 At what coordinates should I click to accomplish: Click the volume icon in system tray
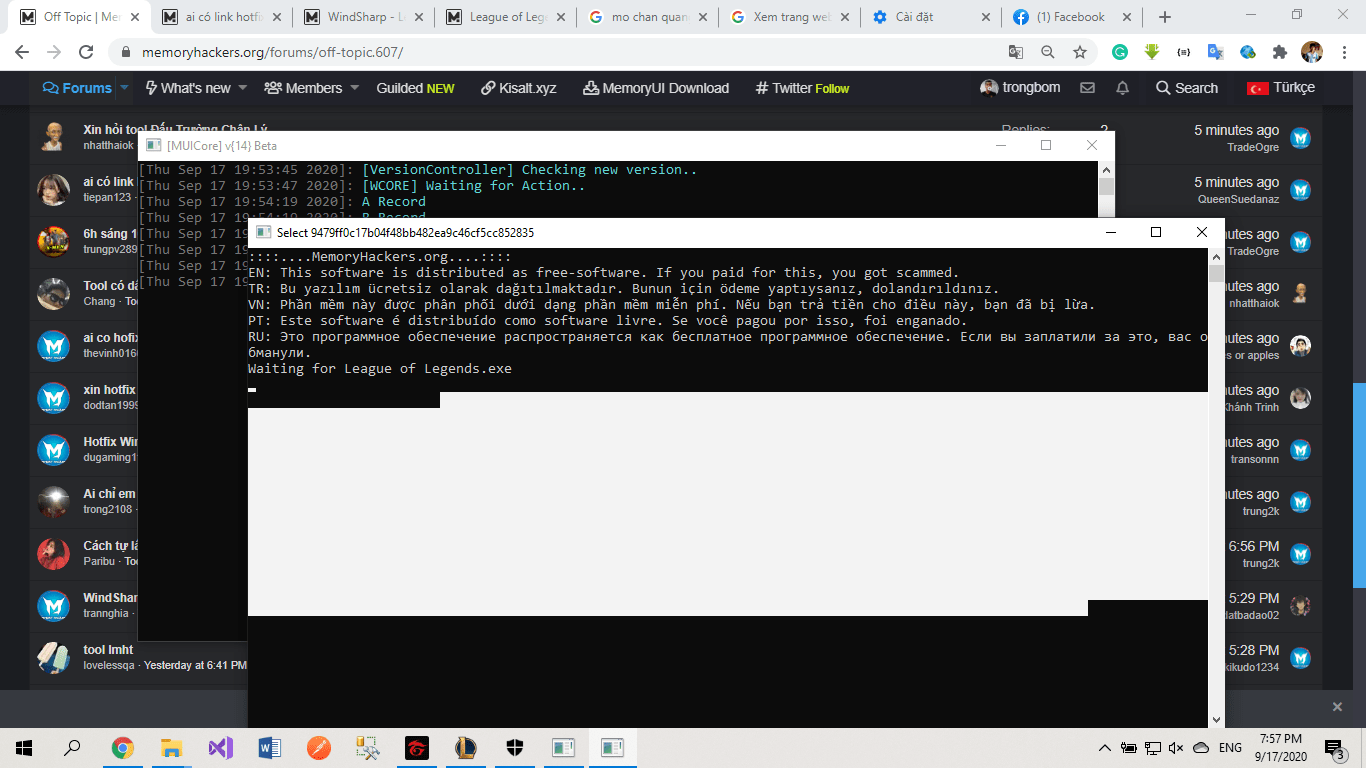tap(1177, 748)
